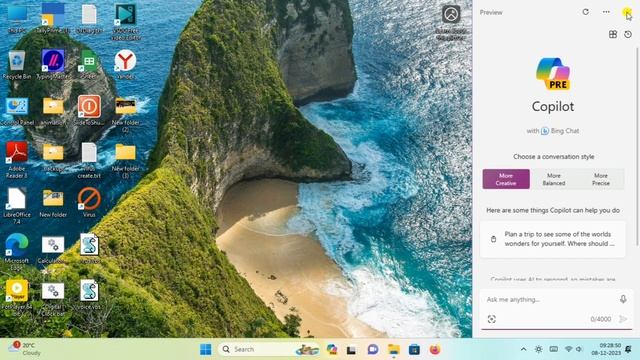This screenshot has height=360, width=640.
Task: Send the message with the arrow icon
Action: [x=623, y=319]
